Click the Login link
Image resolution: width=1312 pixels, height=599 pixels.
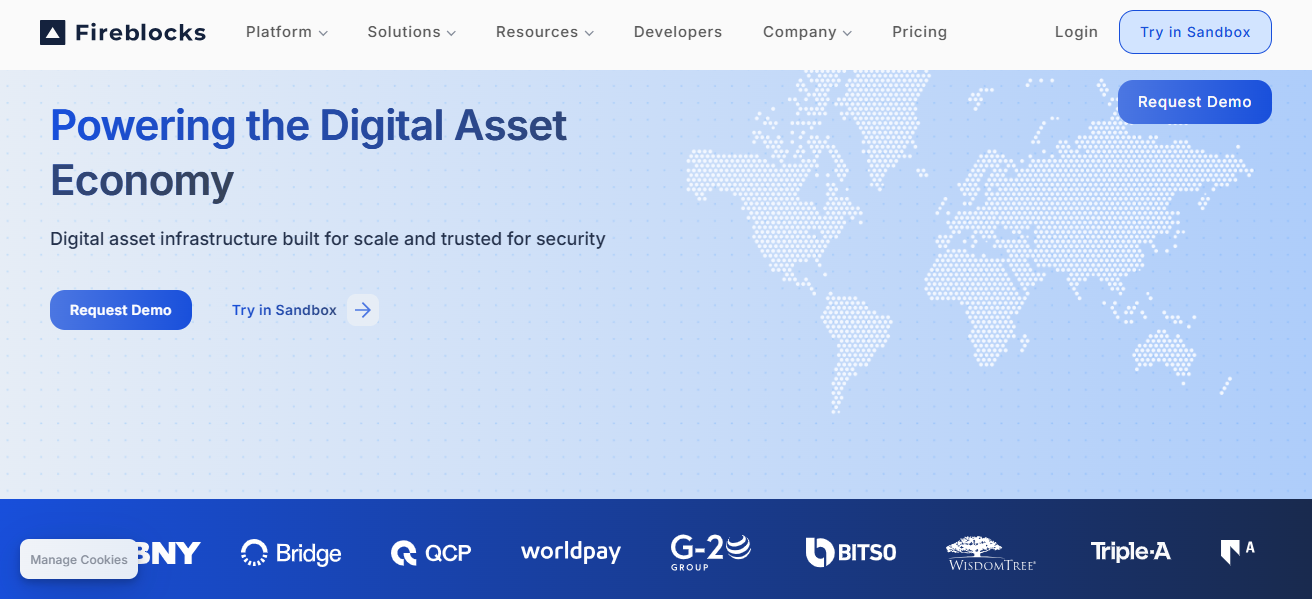(x=1076, y=32)
